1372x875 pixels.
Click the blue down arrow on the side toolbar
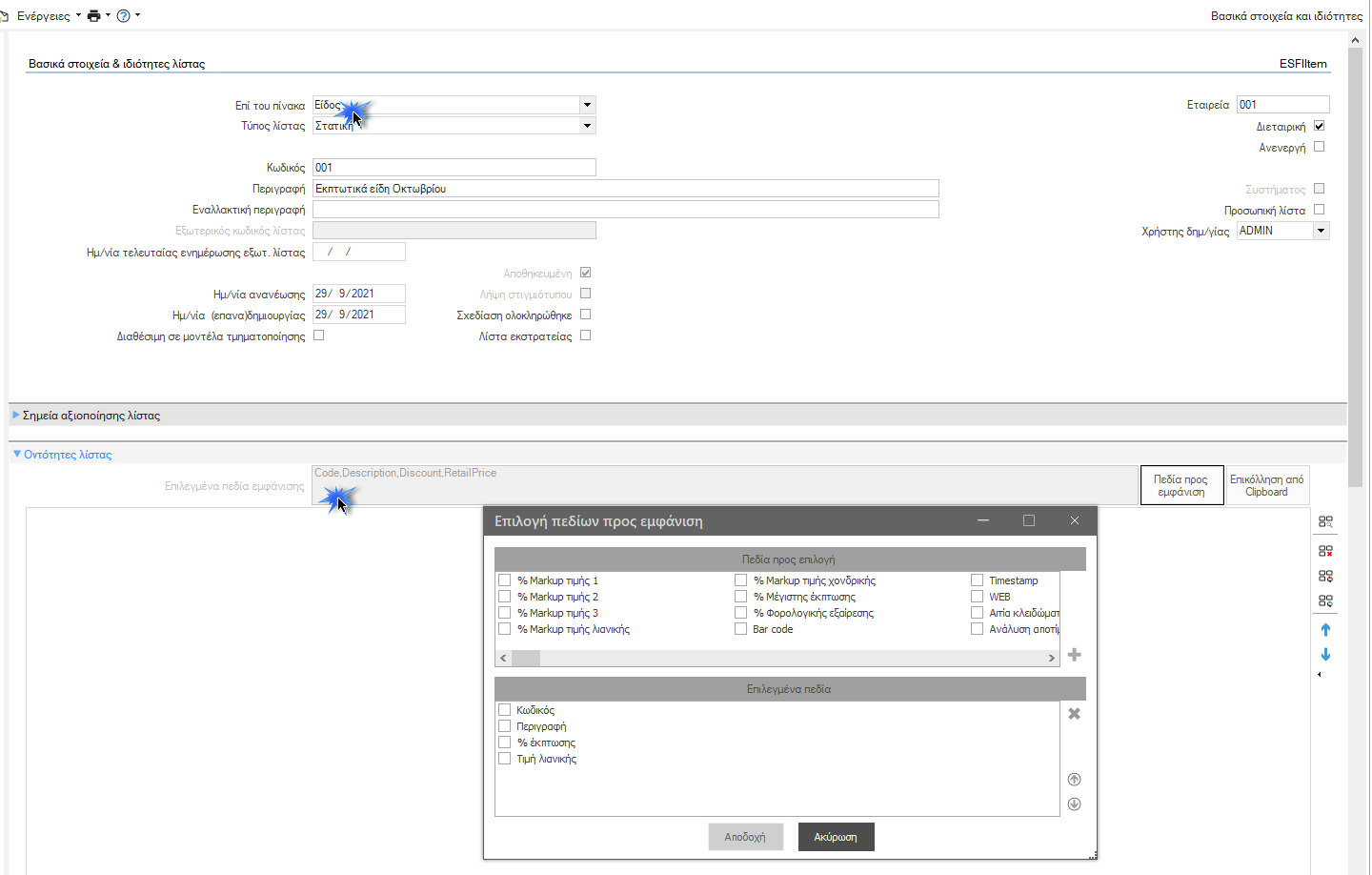pyautogui.click(x=1325, y=655)
